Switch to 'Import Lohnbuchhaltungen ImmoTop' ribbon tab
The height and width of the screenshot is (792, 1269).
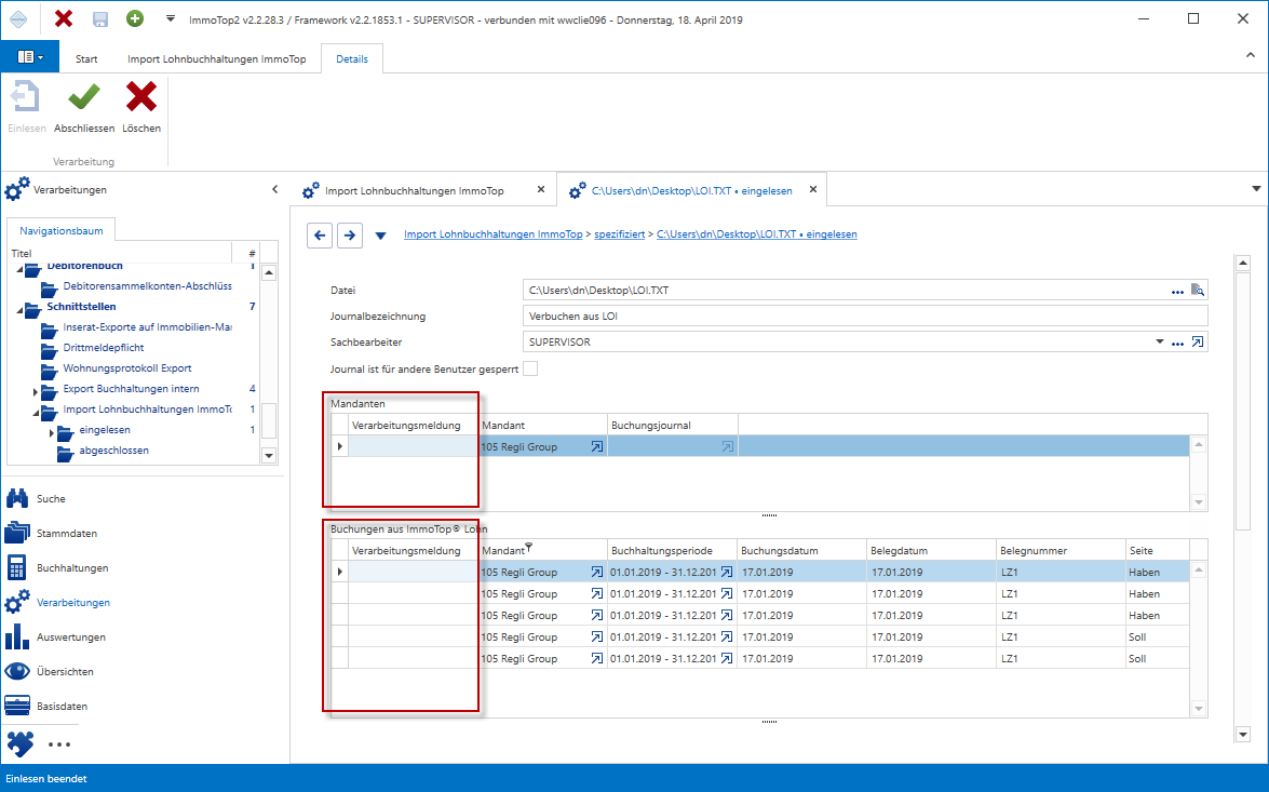point(217,59)
